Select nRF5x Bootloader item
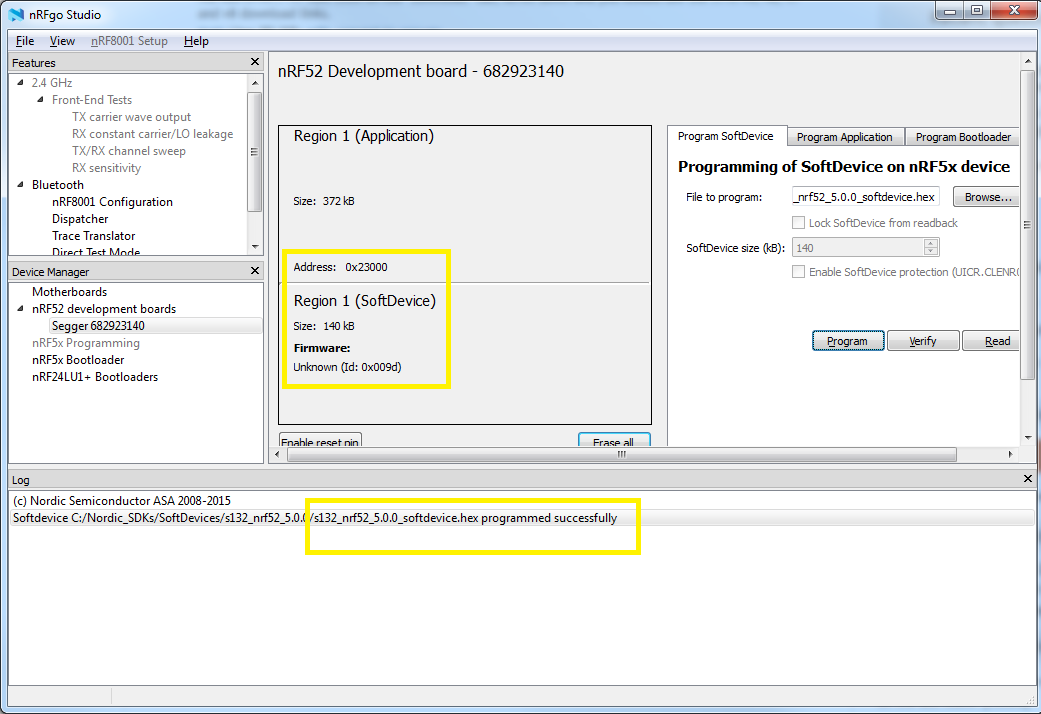 [x=78, y=360]
